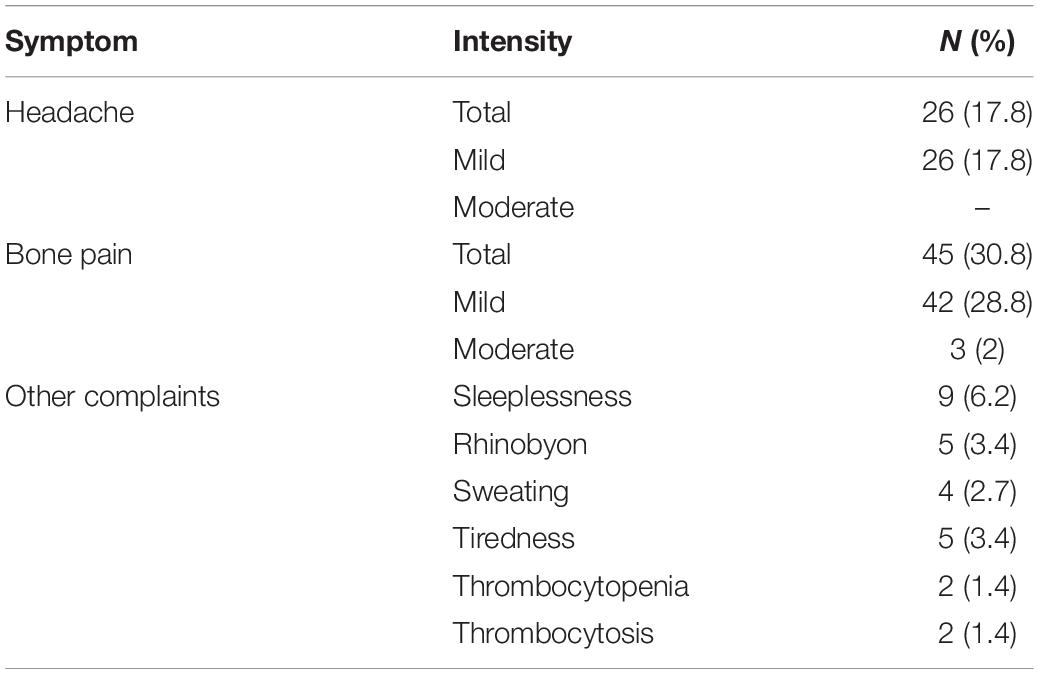Viewport: 1039px width, 674px height.
Task: Select the Bone pain symptom label
Action: coord(69,256)
